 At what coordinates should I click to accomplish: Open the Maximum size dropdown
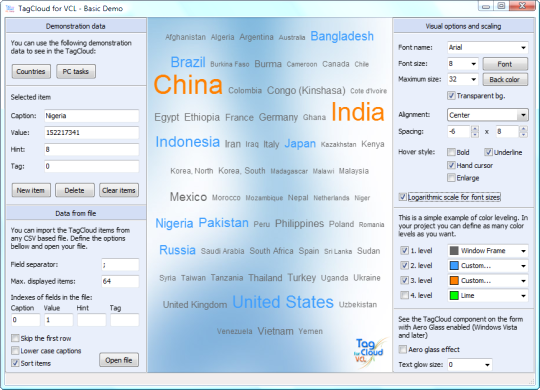[x=474, y=80]
